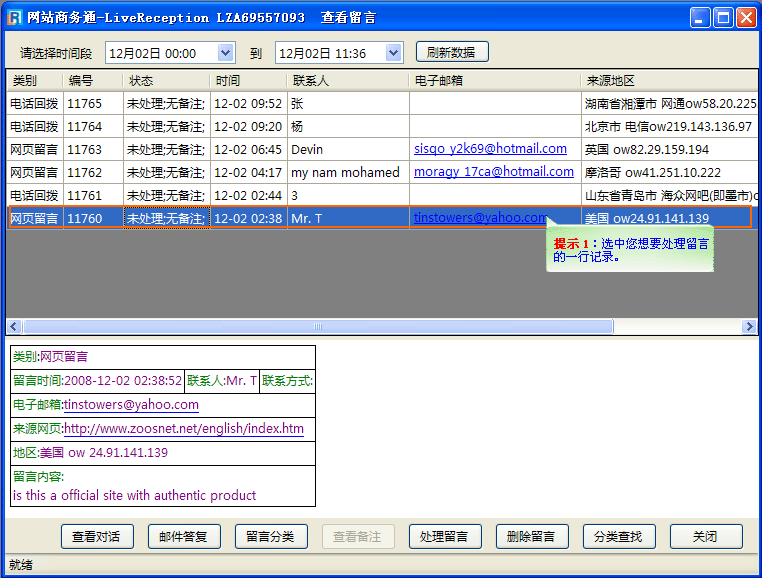Click the 邮件答复 button
This screenshot has width=762, height=578.
point(184,537)
